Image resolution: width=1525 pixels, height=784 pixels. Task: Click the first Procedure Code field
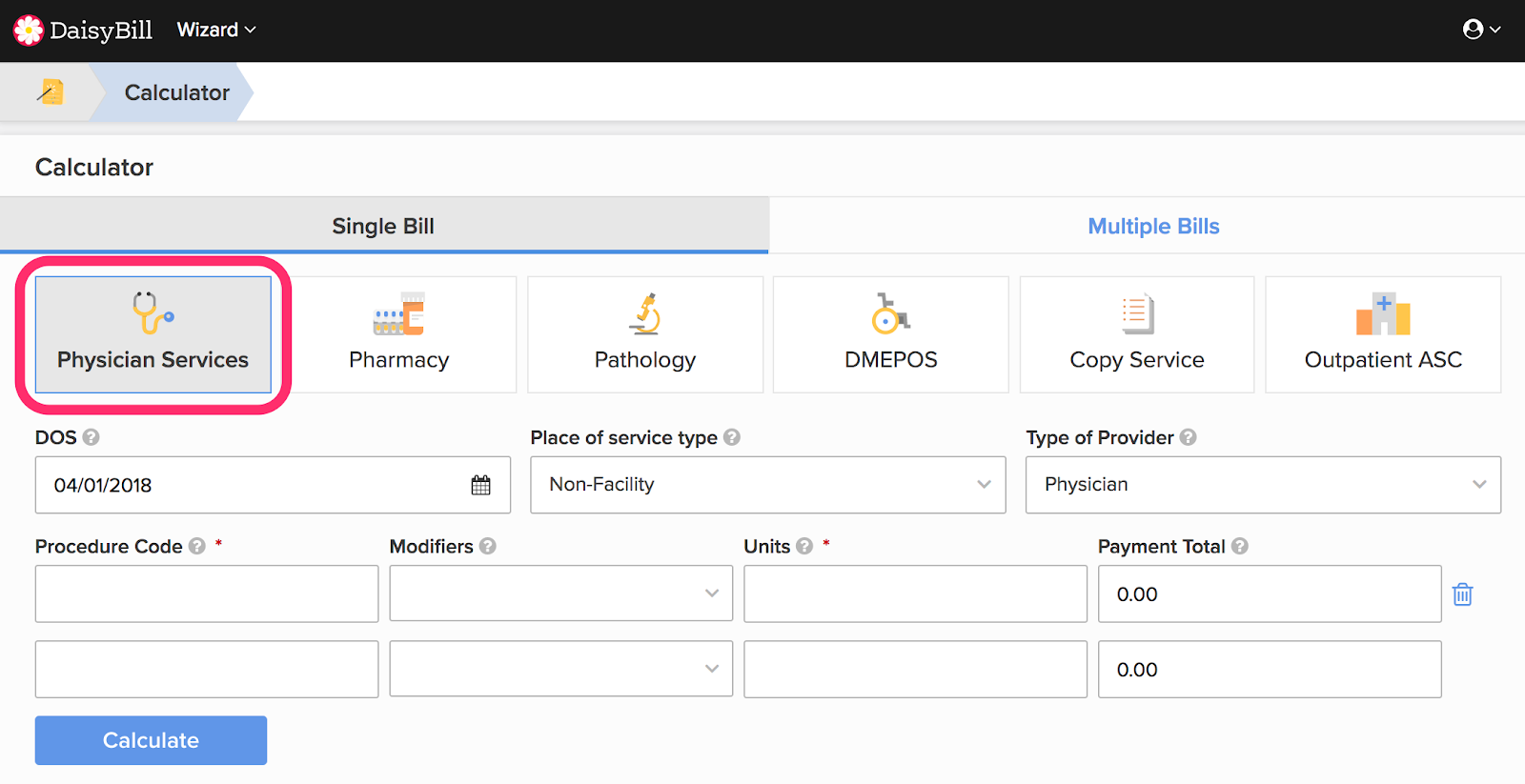tap(207, 593)
